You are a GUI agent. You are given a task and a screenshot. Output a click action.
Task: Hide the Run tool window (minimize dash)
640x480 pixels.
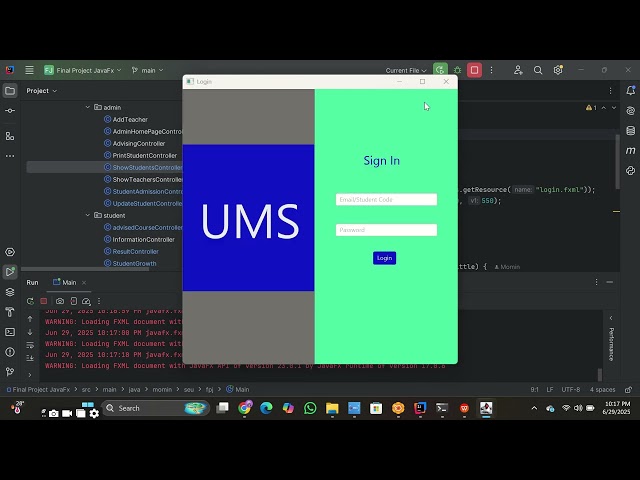click(x=610, y=282)
